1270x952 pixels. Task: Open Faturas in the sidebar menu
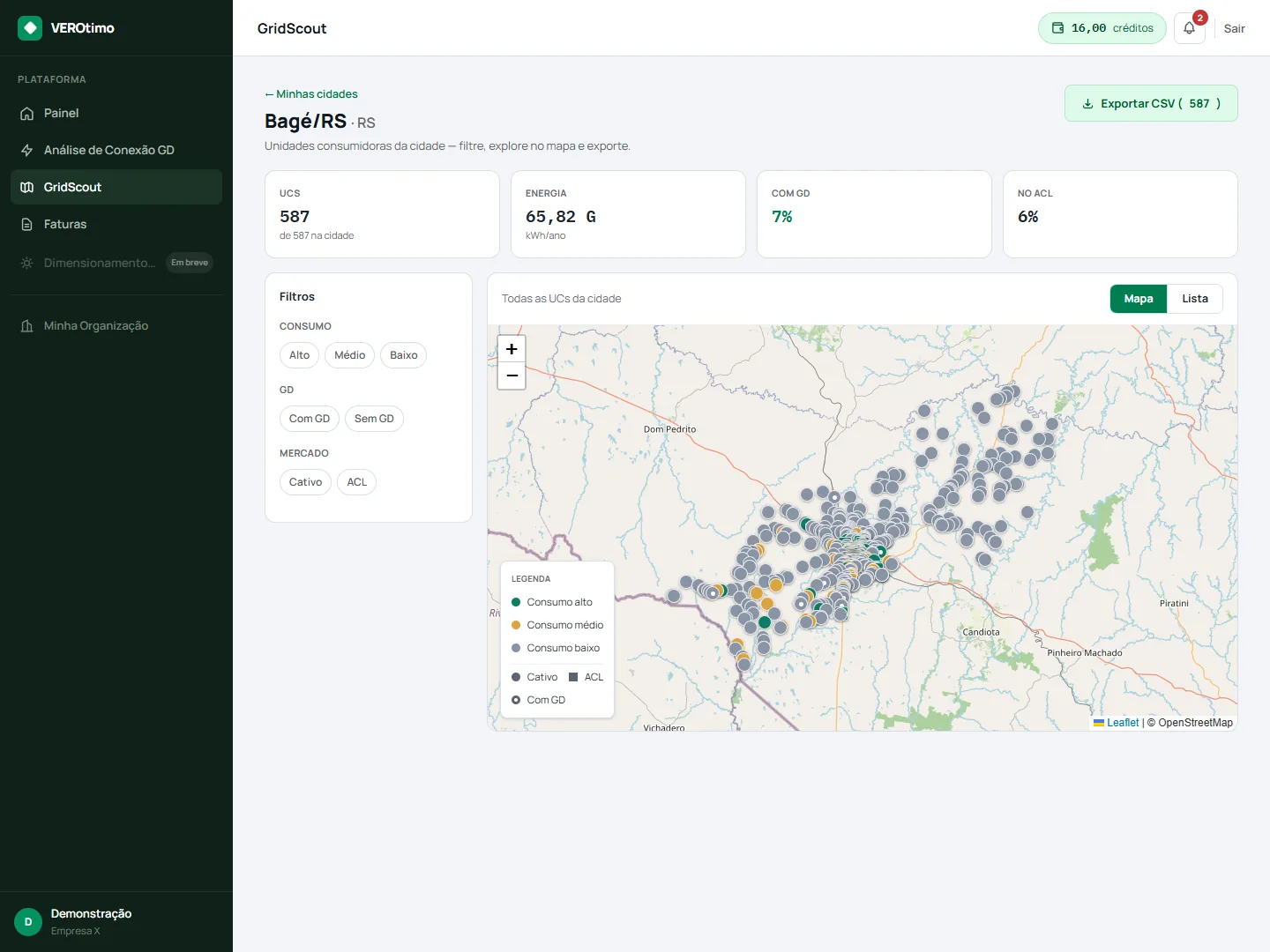coord(116,225)
